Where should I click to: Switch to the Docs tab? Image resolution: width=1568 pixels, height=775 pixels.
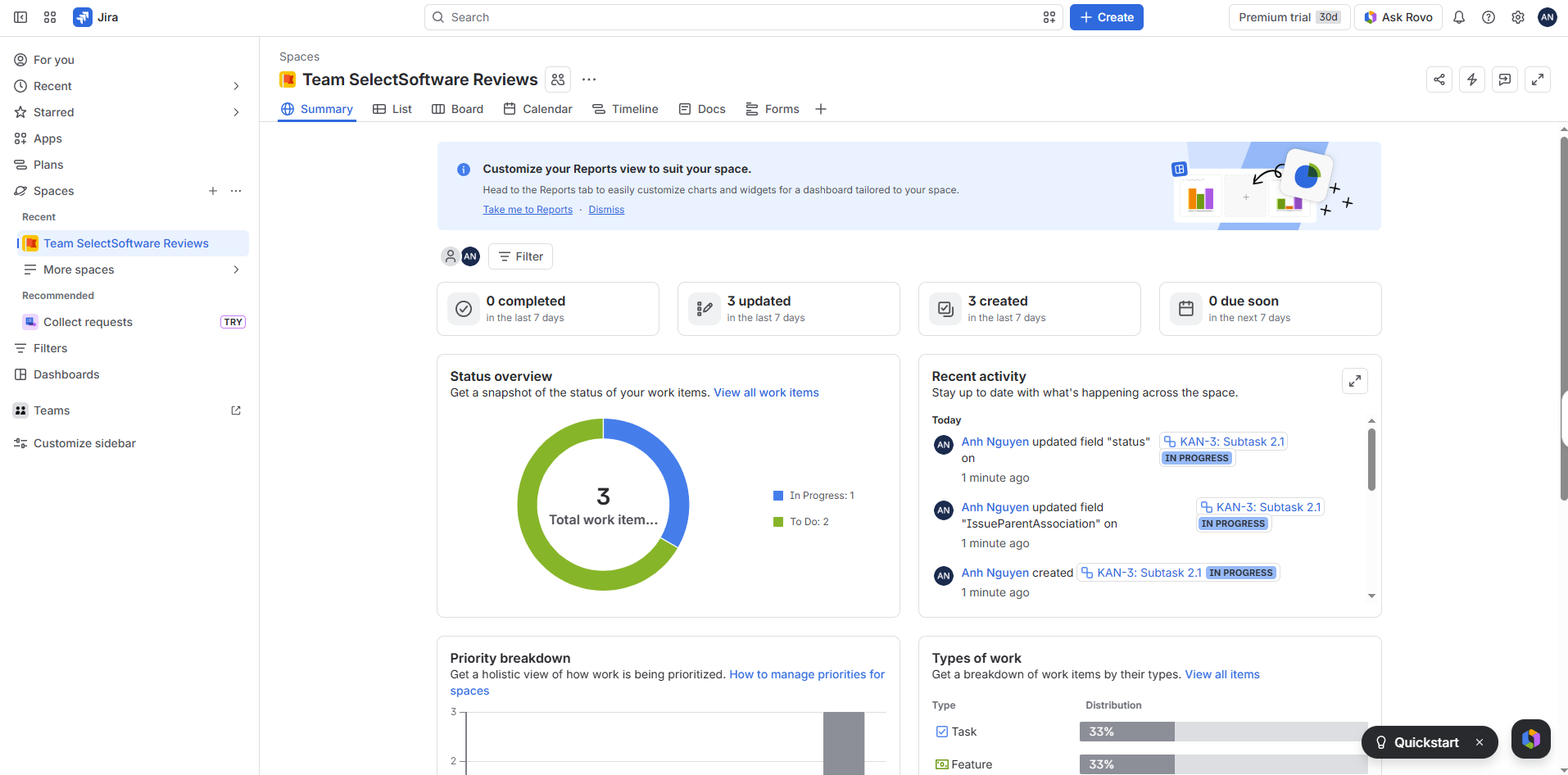tap(703, 109)
